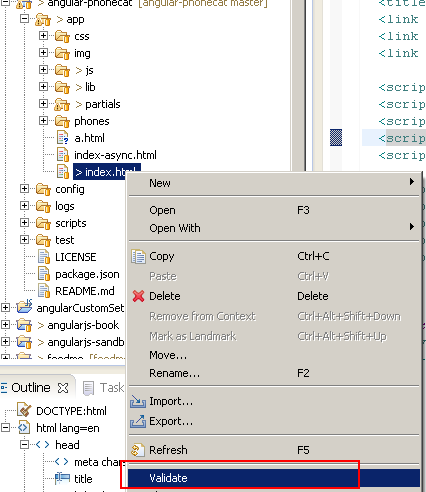Choose Refresh in the context menu

(x=274, y=450)
